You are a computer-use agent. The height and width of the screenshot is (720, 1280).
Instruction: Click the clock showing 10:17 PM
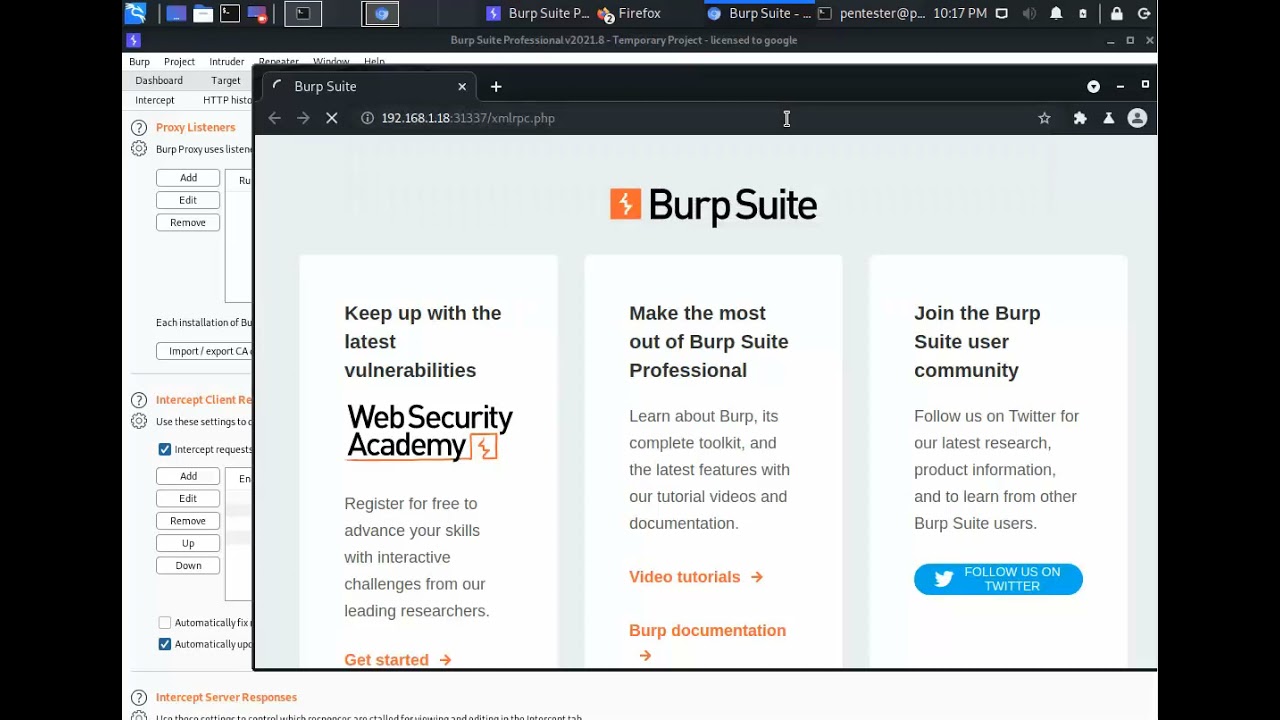point(960,14)
